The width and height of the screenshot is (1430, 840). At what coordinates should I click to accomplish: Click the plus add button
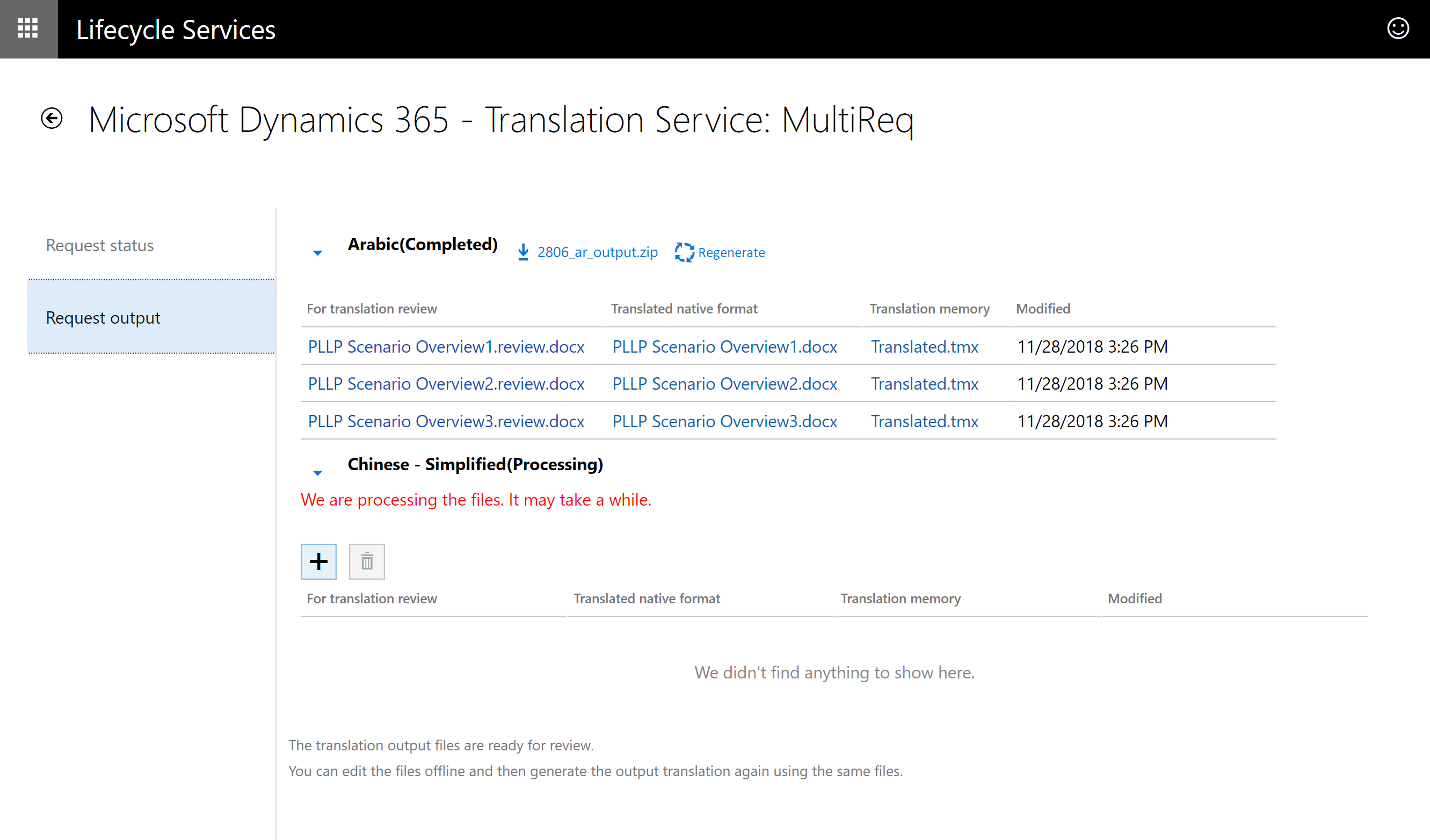point(318,561)
